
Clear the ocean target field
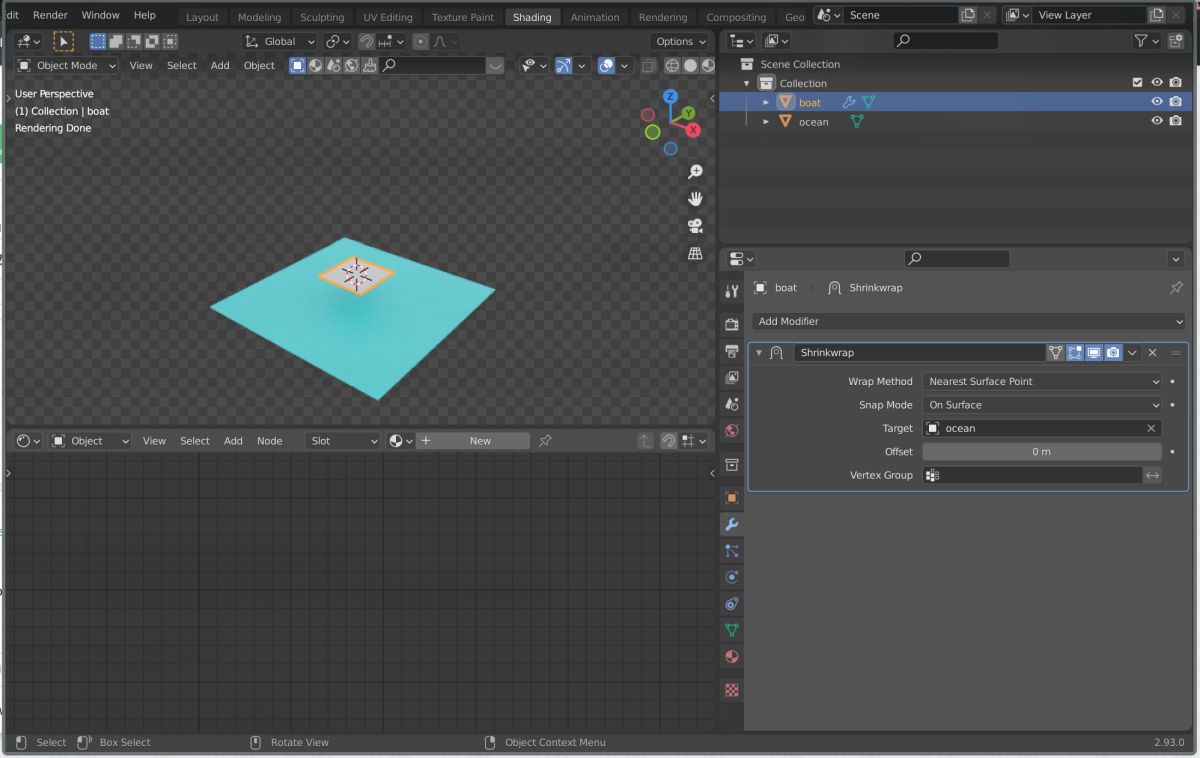pyautogui.click(x=1151, y=428)
